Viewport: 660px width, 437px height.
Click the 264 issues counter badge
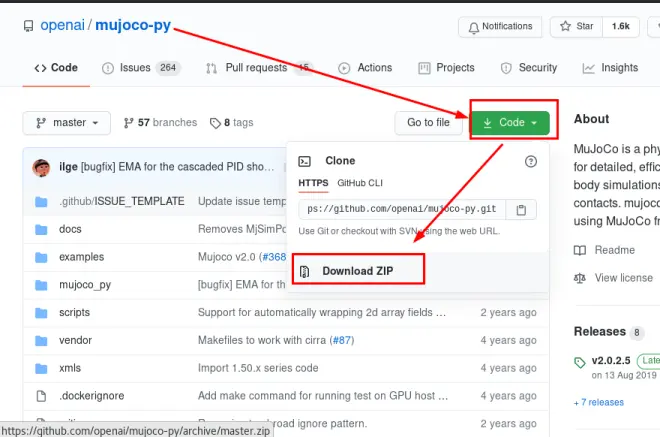coord(168,68)
